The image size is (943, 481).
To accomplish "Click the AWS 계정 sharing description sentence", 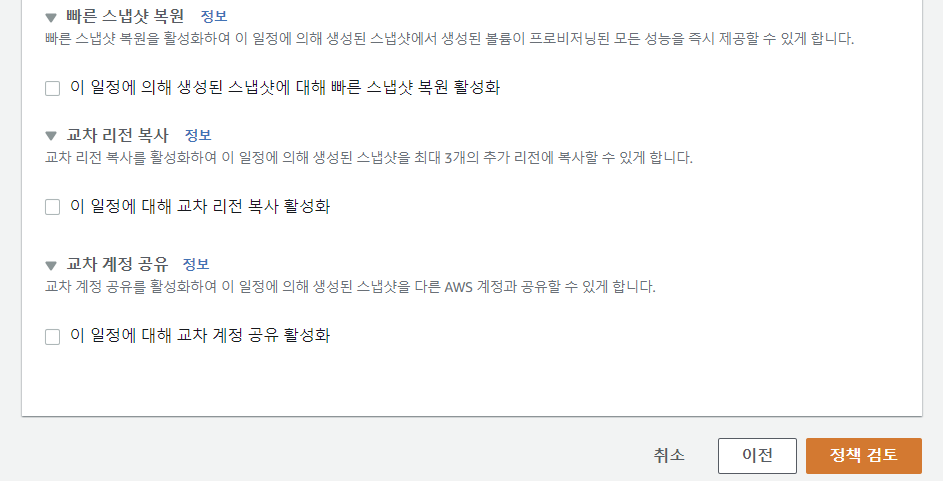I will (351, 286).
